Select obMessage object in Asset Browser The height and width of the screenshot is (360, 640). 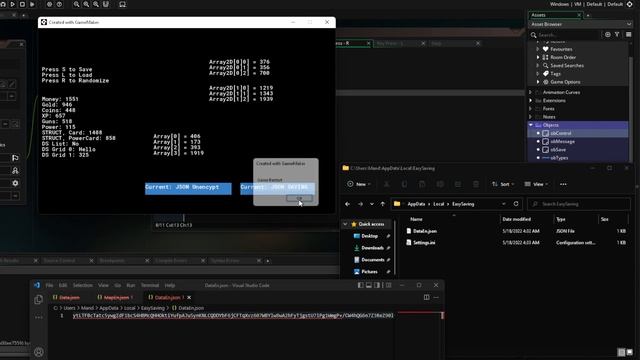(562, 141)
